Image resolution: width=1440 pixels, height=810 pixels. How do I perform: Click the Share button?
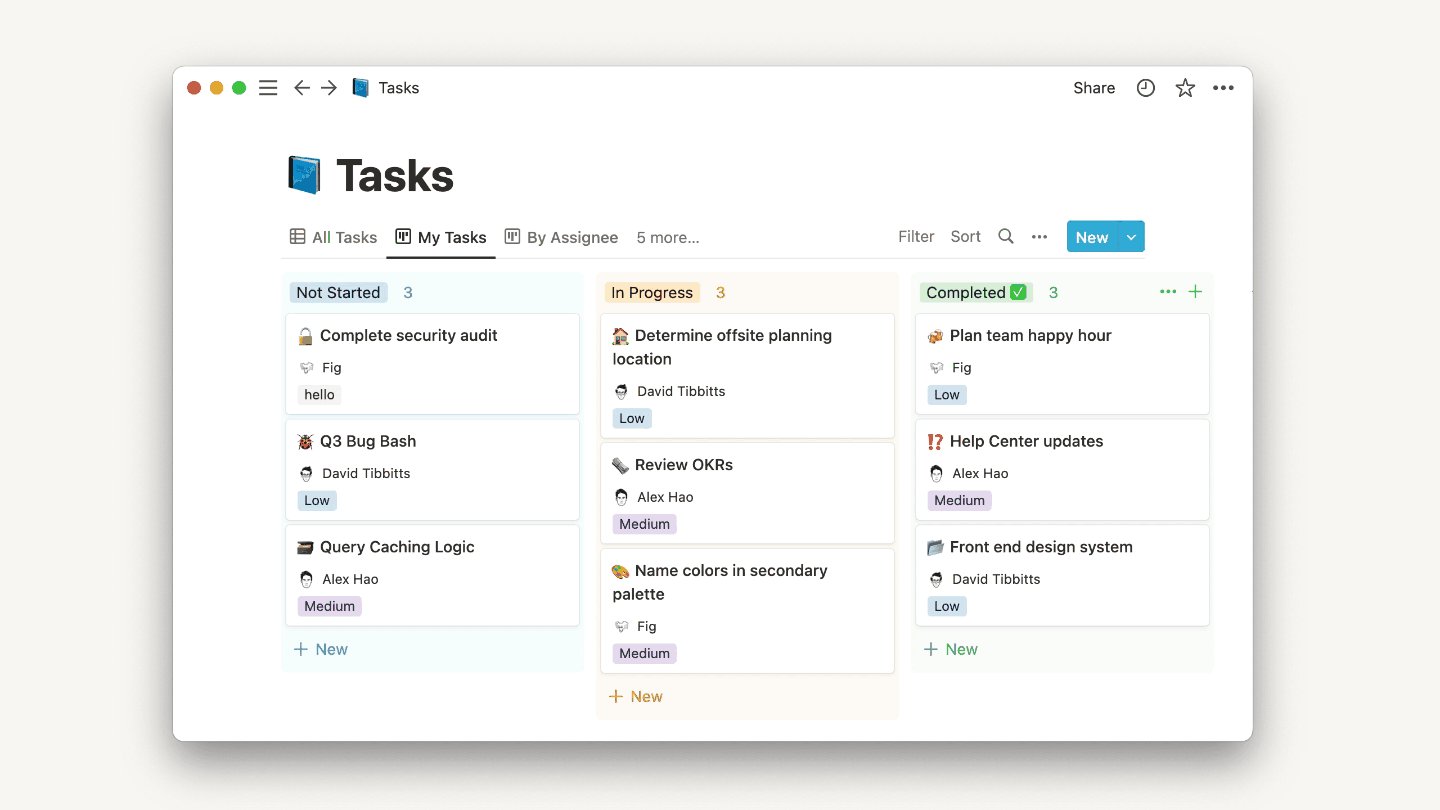1093,88
